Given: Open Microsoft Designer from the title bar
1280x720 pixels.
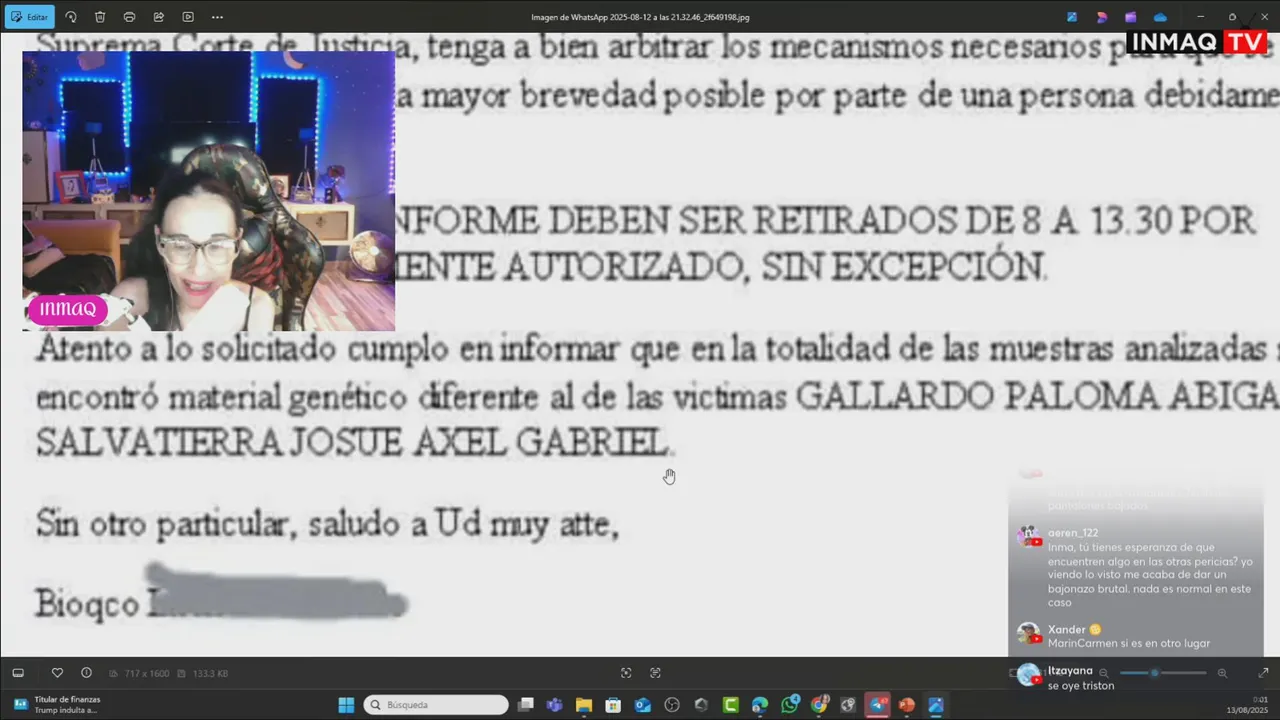Looking at the screenshot, I should click(1102, 17).
